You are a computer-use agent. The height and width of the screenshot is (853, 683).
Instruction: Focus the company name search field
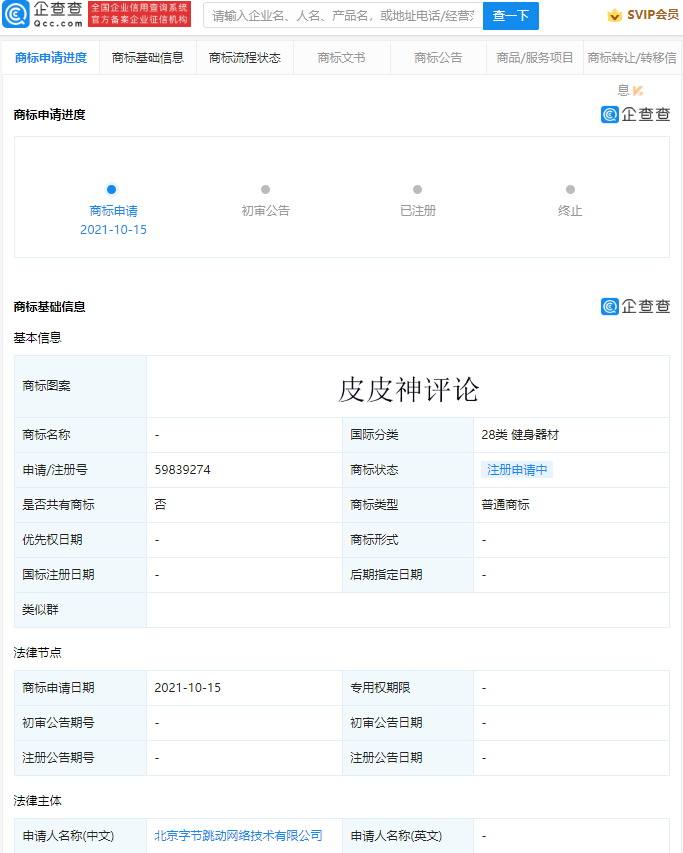click(x=343, y=16)
